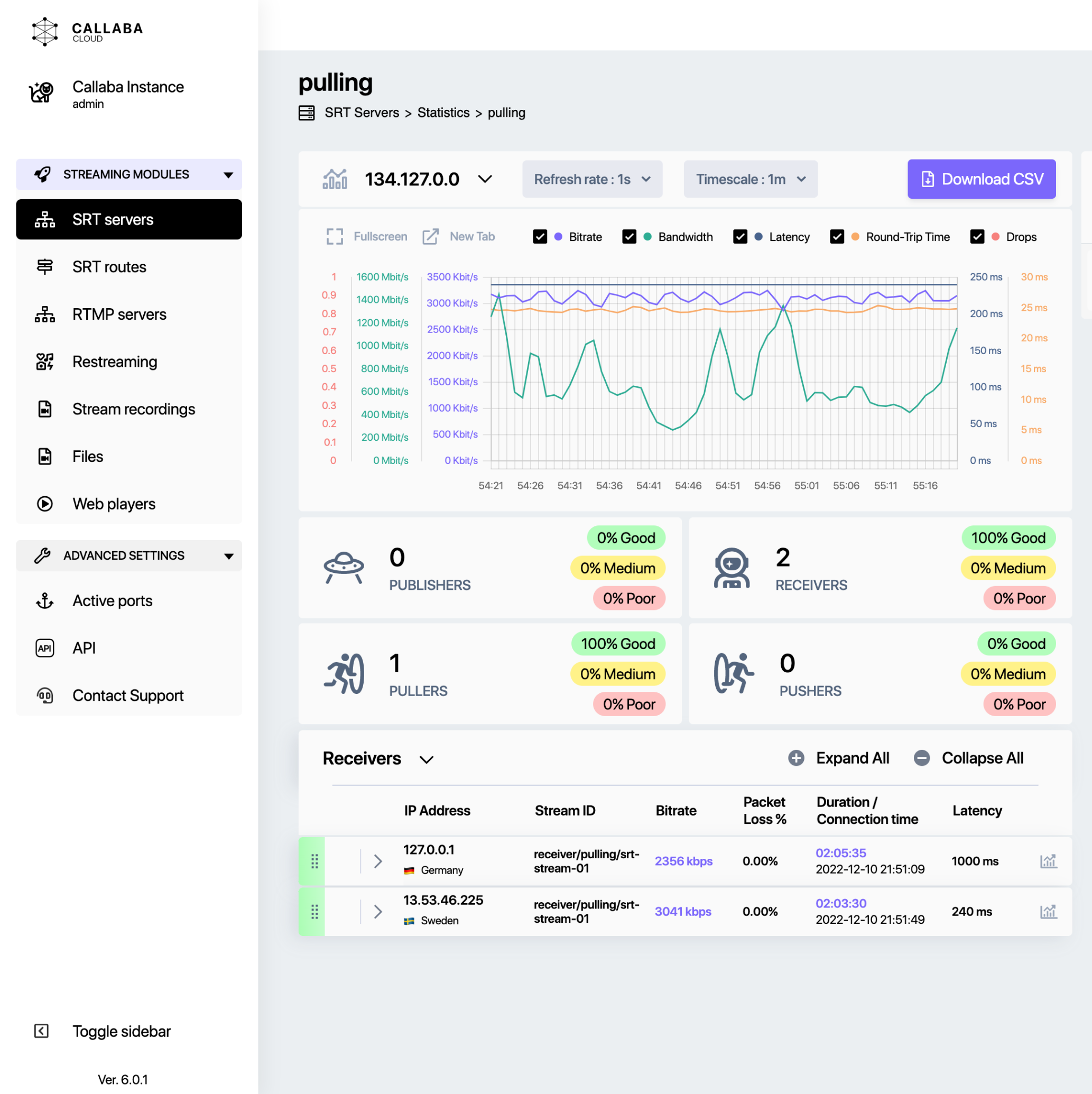The image size is (1092, 1094).
Task: Open RTMP servers menu item
Action: tap(129, 314)
